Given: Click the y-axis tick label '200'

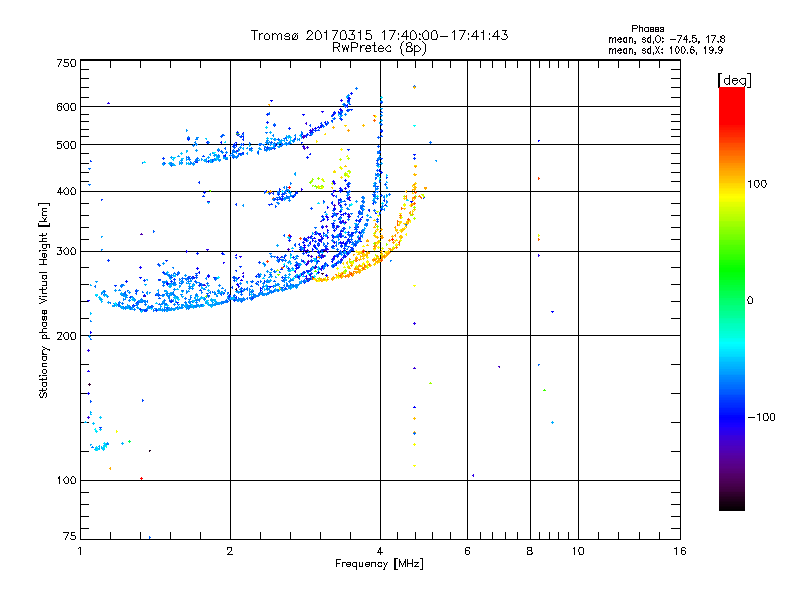Looking at the screenshot, I should click(x=66, y=336).
